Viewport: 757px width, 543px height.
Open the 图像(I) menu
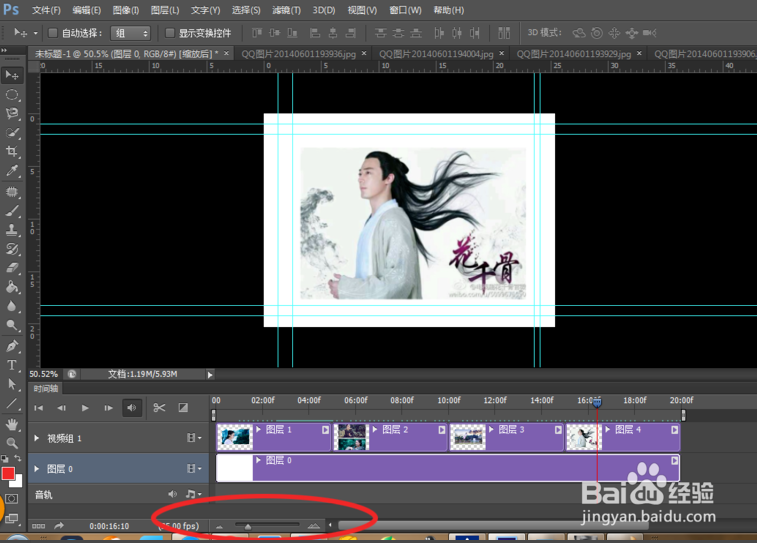click(x=126, y=10)
